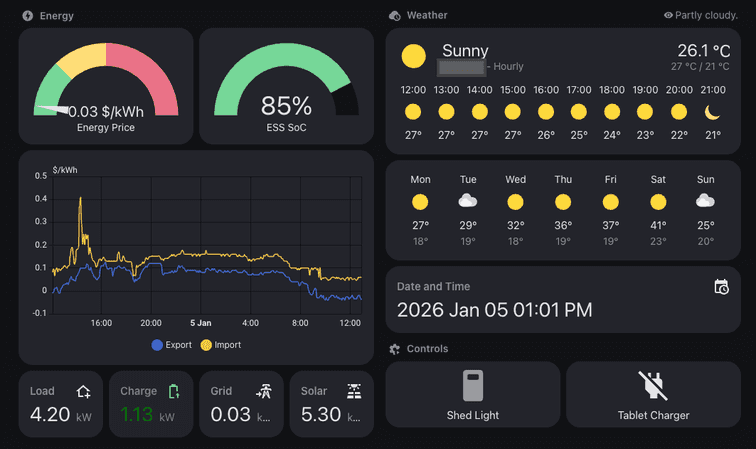Click the Partly cloudy status text

pos(706,15)
